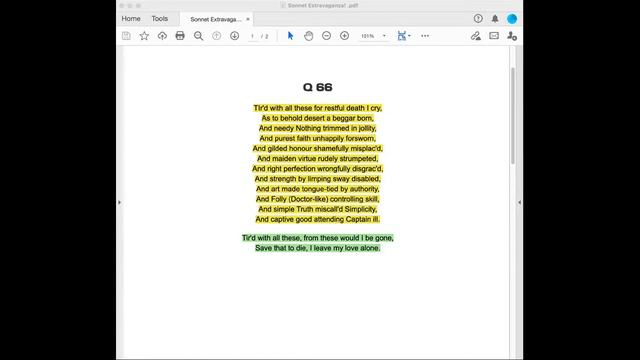Click the Fit page scrolling icon
The image size is (640, 360).
[x=402, y=36]
